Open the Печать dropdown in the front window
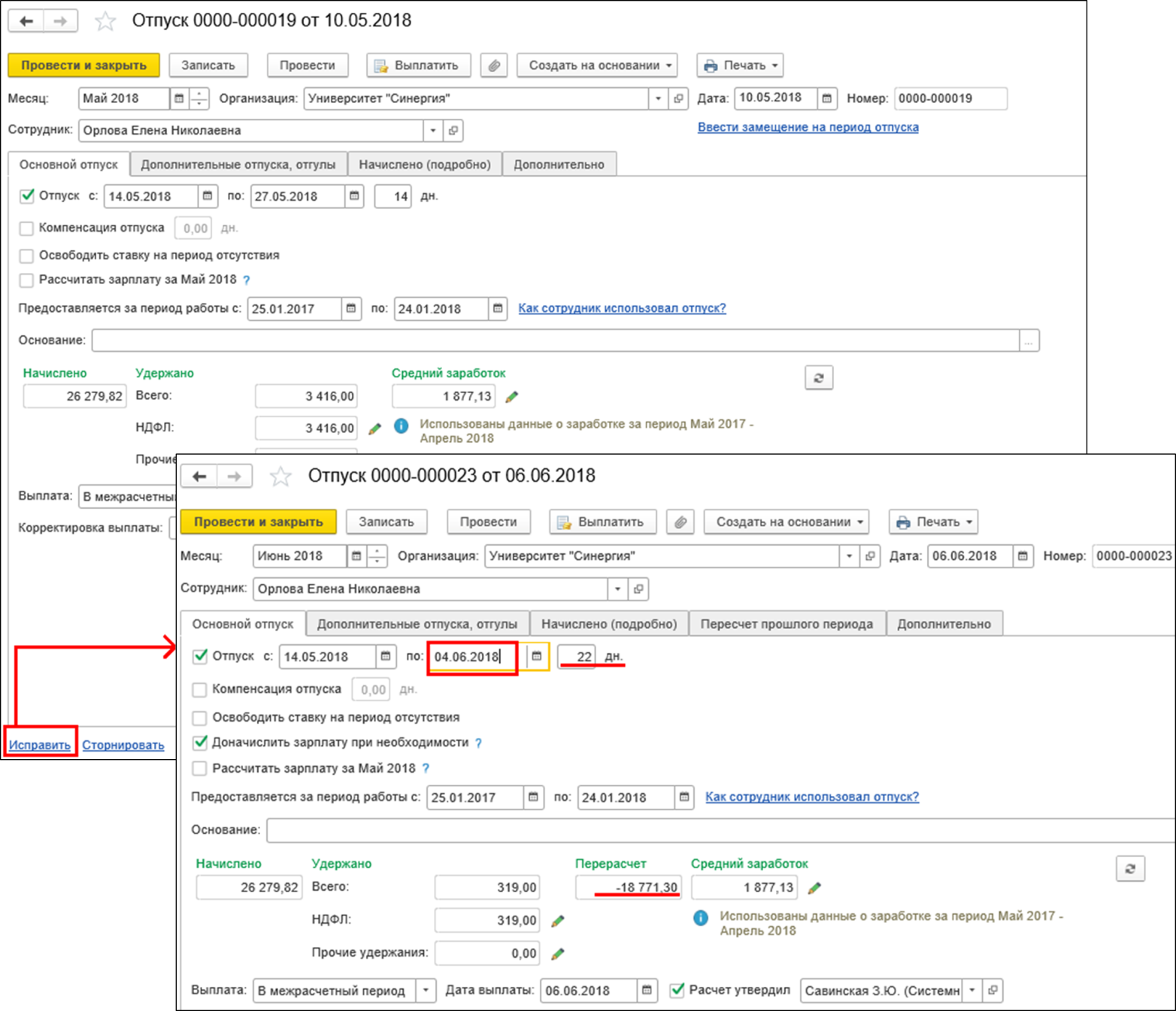The width and height of the screenshot is (1176, 1011). [933, 522]
